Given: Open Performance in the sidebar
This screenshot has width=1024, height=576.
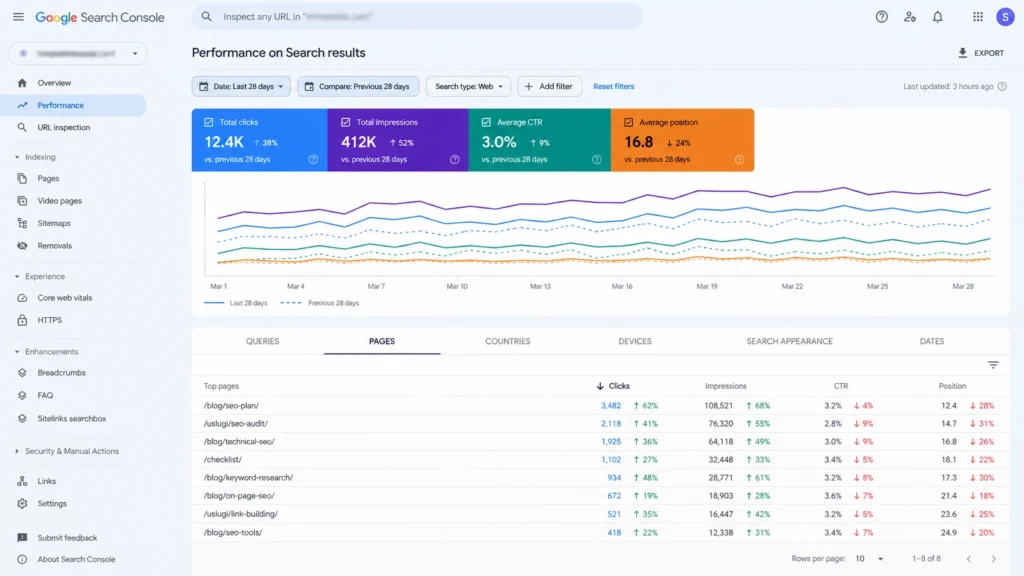Looking at the screenshot, I should pos(73,105).
